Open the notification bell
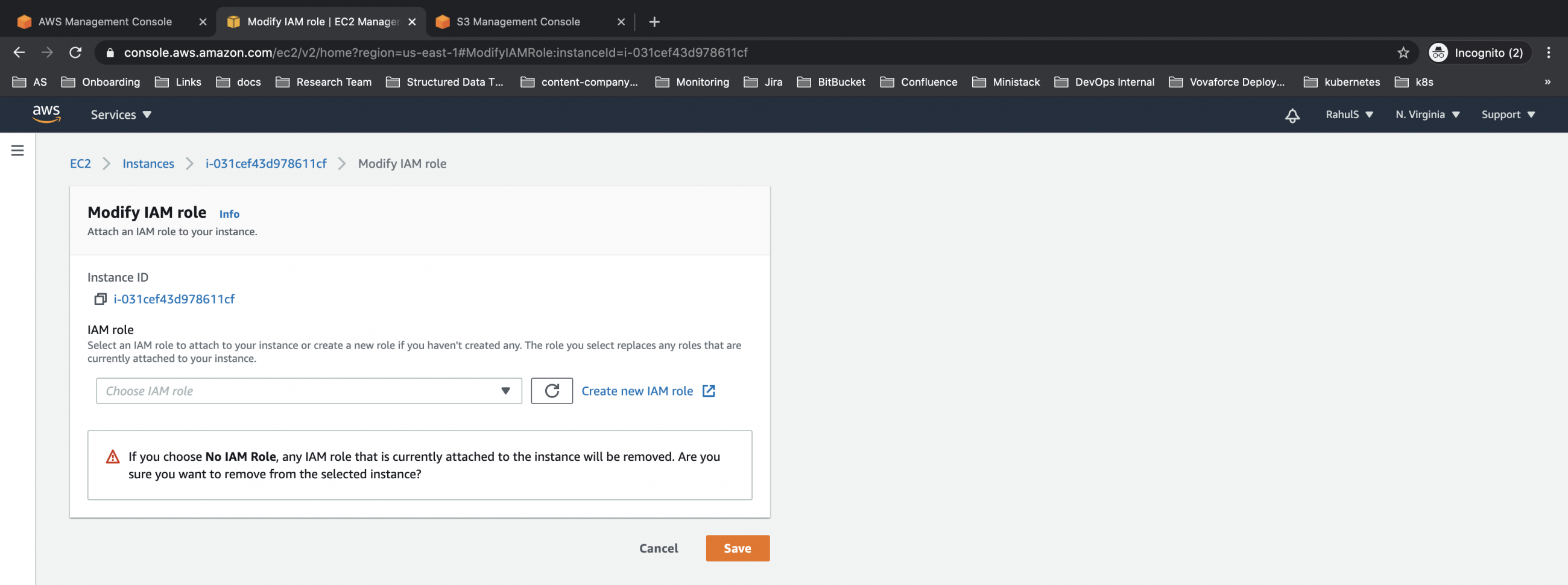Image resolution: width=1568 pixels, height=585 pixels. coord(1293,115)
